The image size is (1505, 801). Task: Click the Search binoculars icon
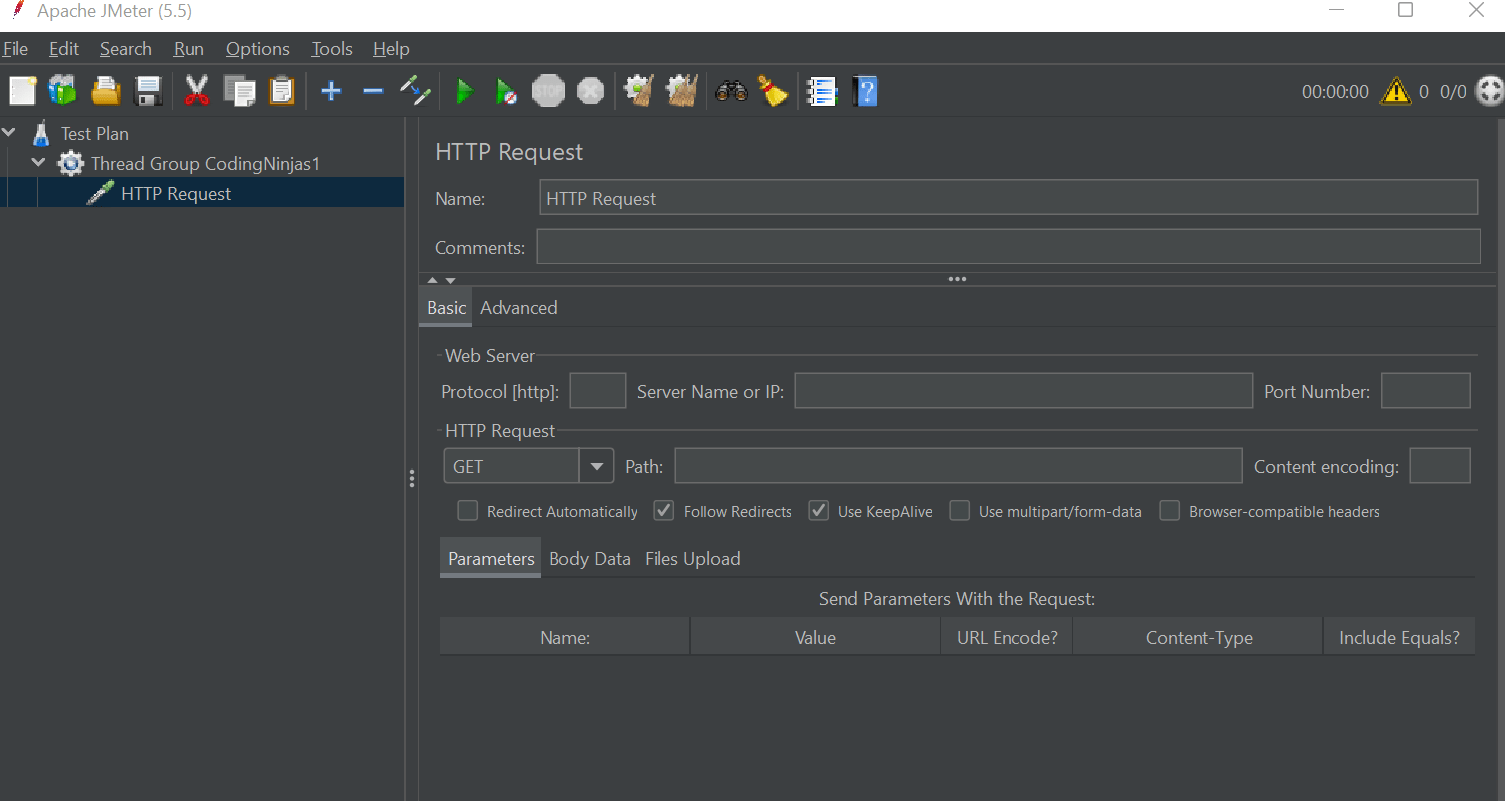tap(731, 91)
